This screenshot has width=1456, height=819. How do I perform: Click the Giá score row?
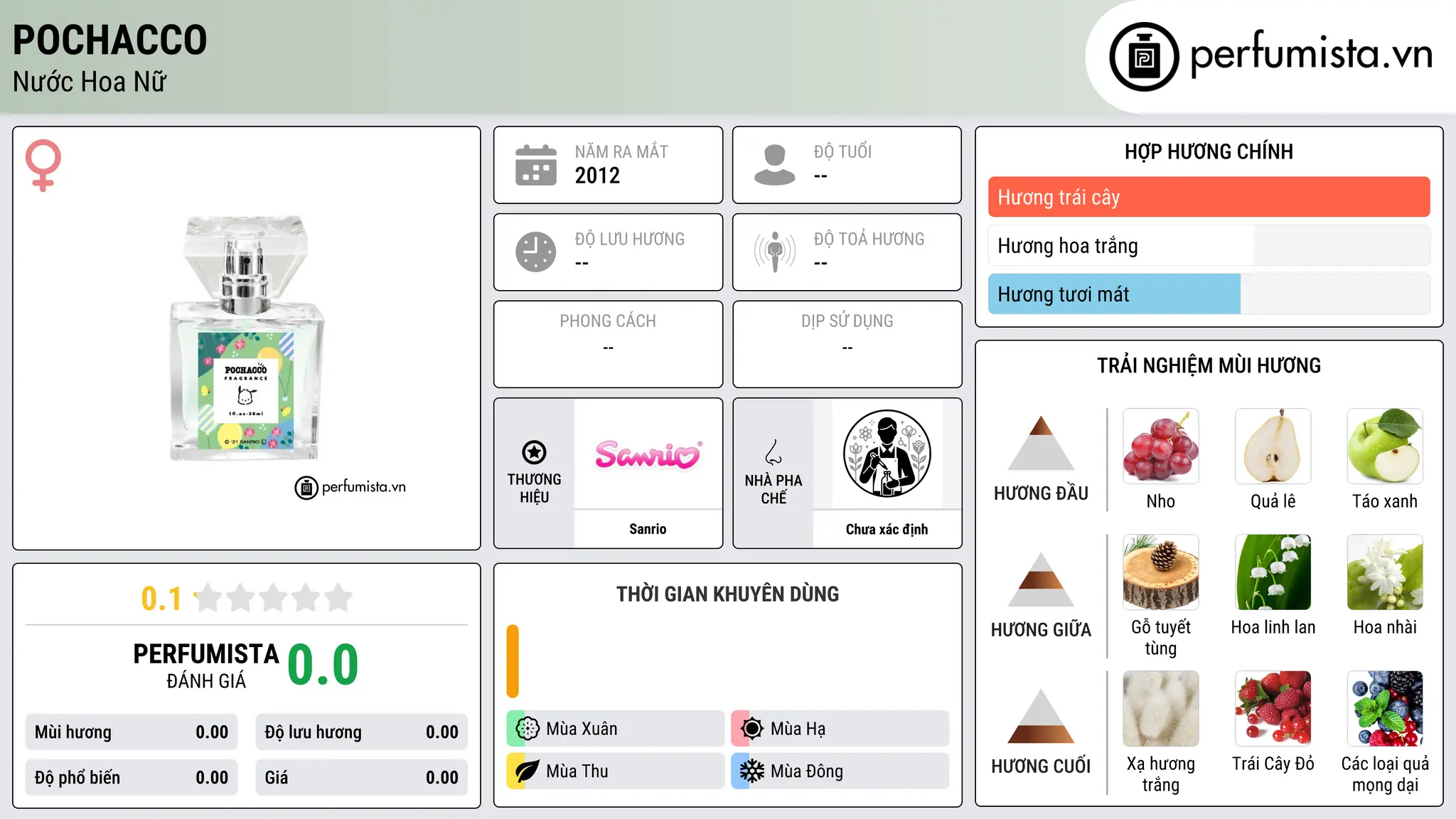(362, 778)
